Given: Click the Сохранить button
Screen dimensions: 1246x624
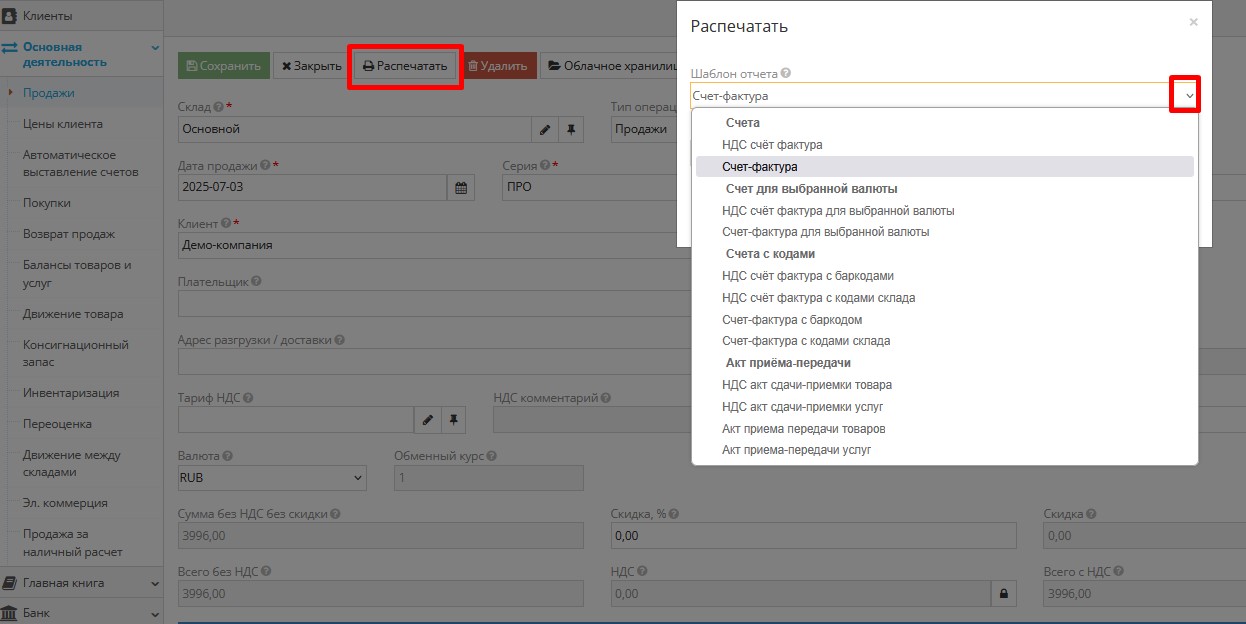Looking at the screenshot, I should tap(223, 66).
